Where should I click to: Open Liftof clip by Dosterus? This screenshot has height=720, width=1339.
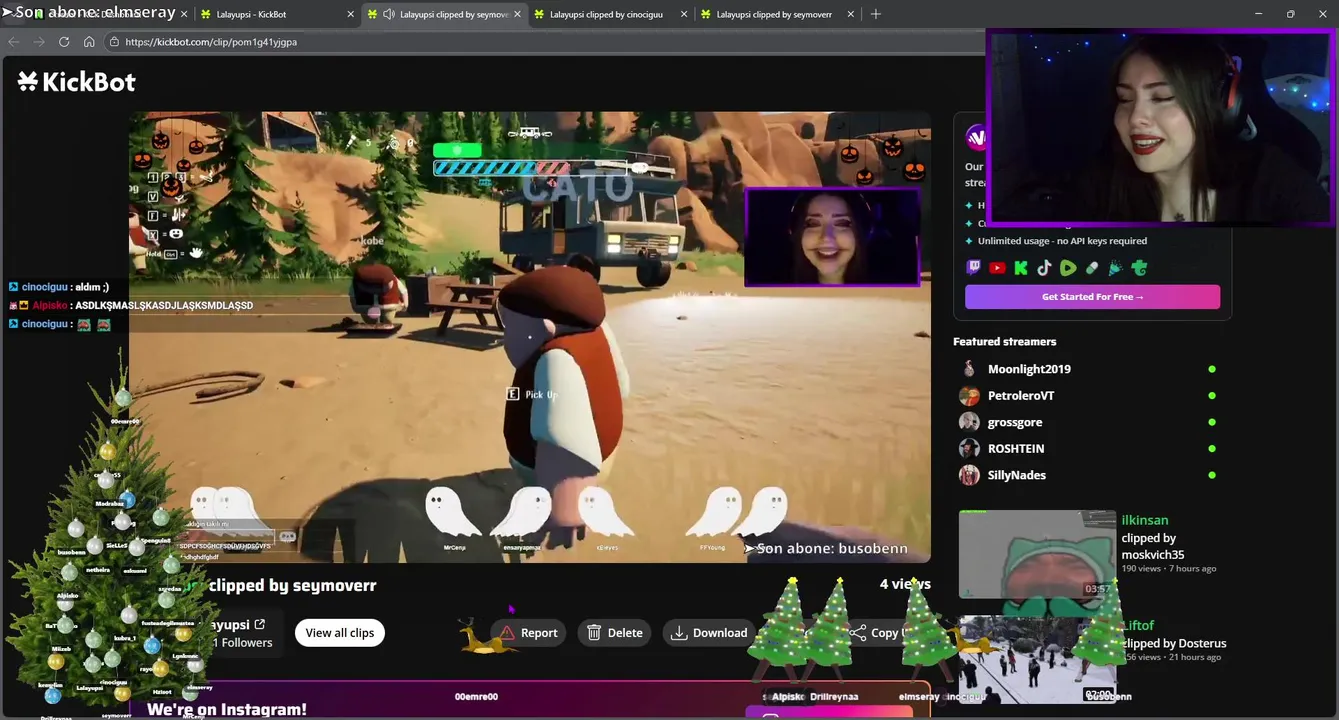point(1173,641)
